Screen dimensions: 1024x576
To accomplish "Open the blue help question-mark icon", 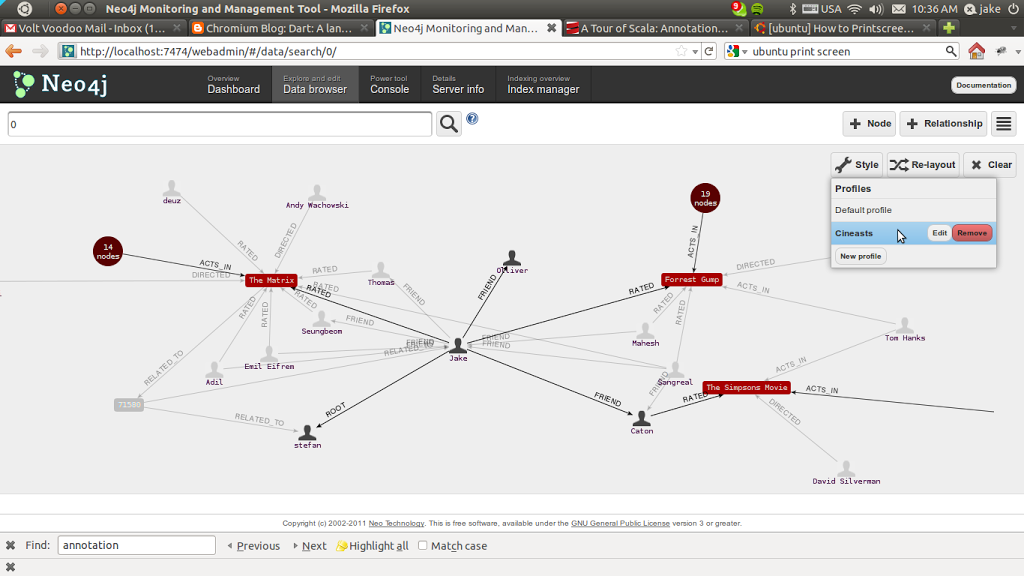I will pyautogui.click(x=472, y=118).
